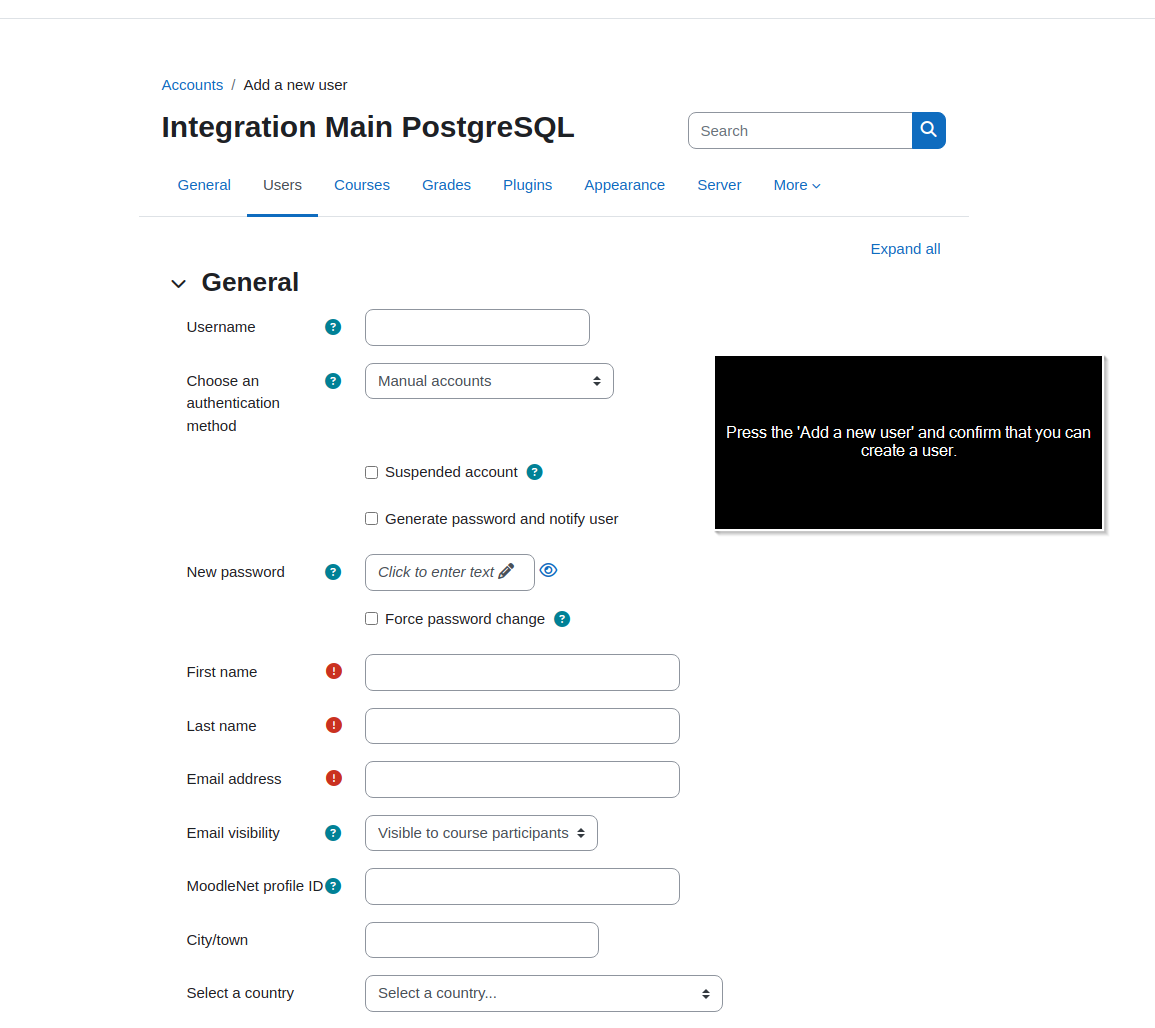Click the New password entry box
The width and height of the screenshot is (1155, 1028).
point(449,572)
